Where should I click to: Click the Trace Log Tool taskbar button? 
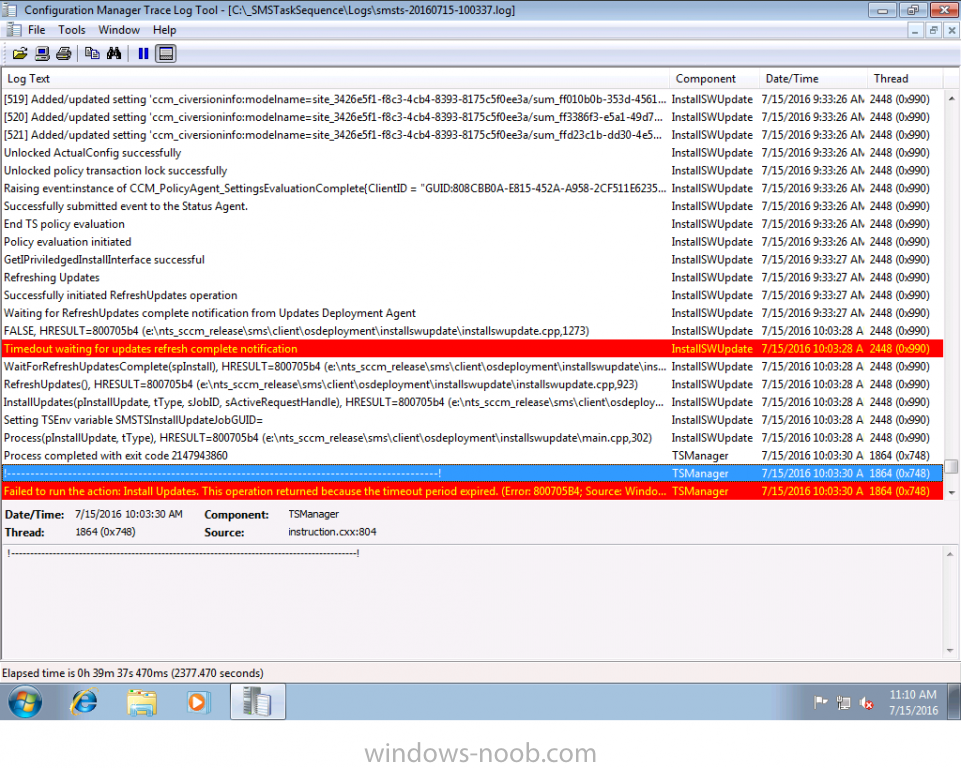click(x=257, y=702)
